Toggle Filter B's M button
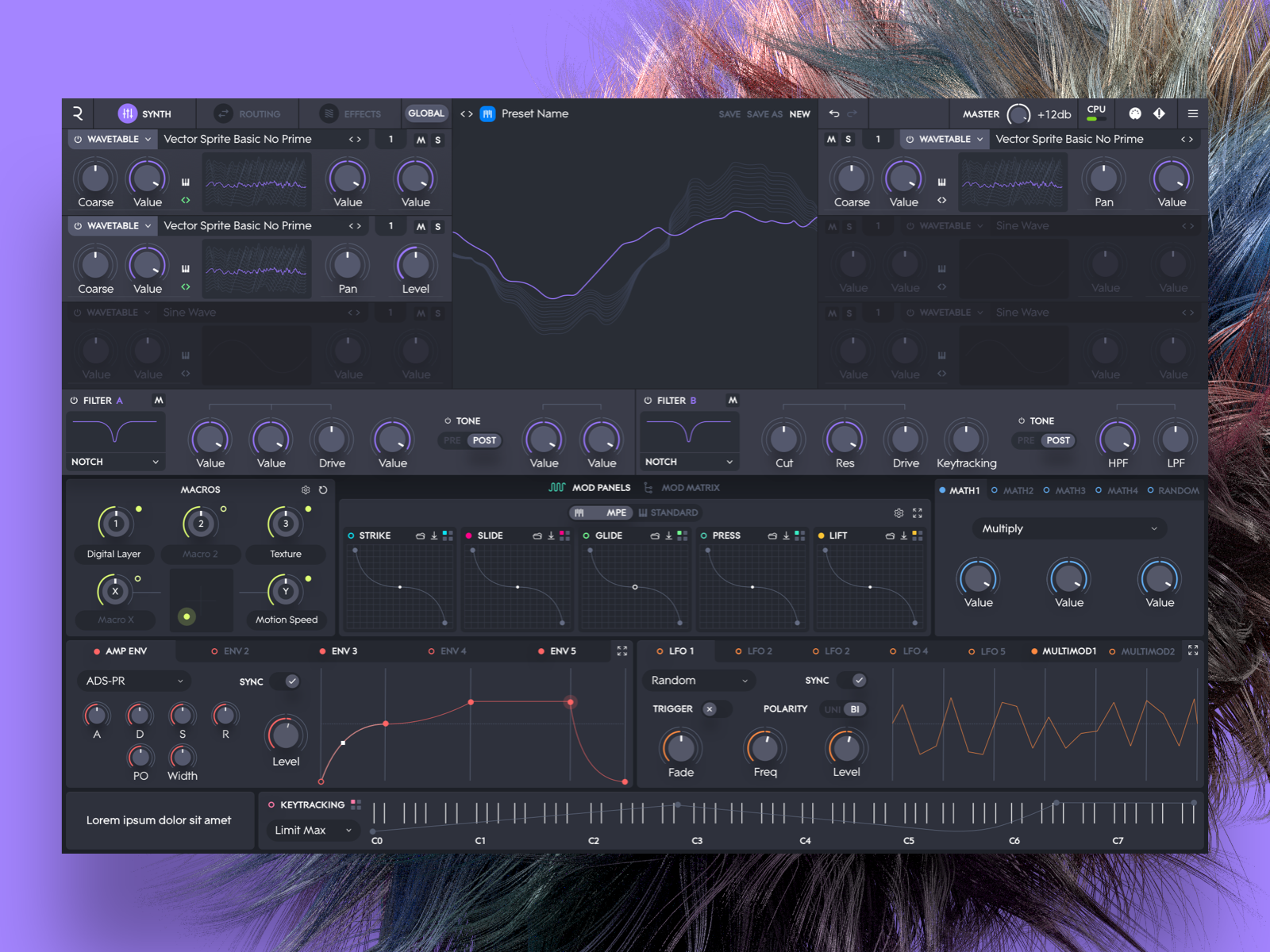Screen dimensions: 1270x952 click(x=733, y=400)
